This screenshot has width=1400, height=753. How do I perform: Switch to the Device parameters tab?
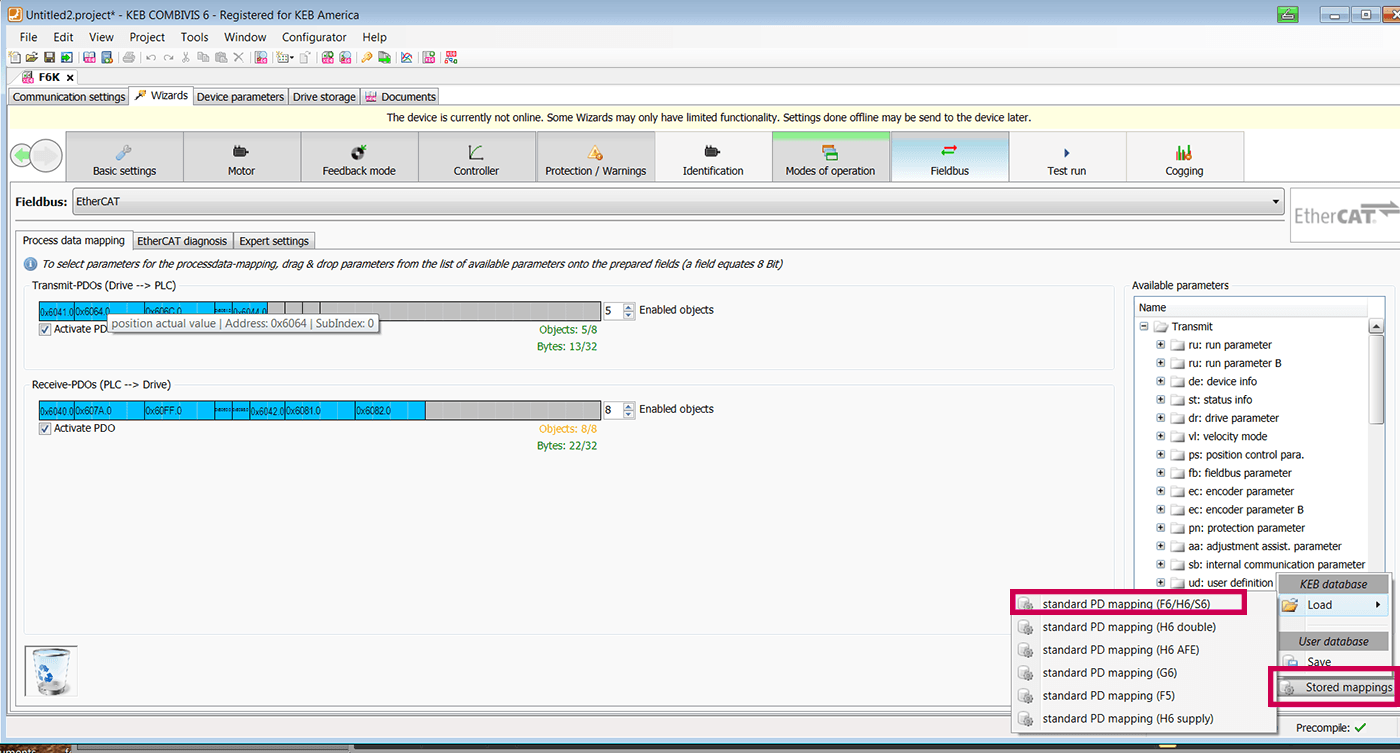[240, 97]
